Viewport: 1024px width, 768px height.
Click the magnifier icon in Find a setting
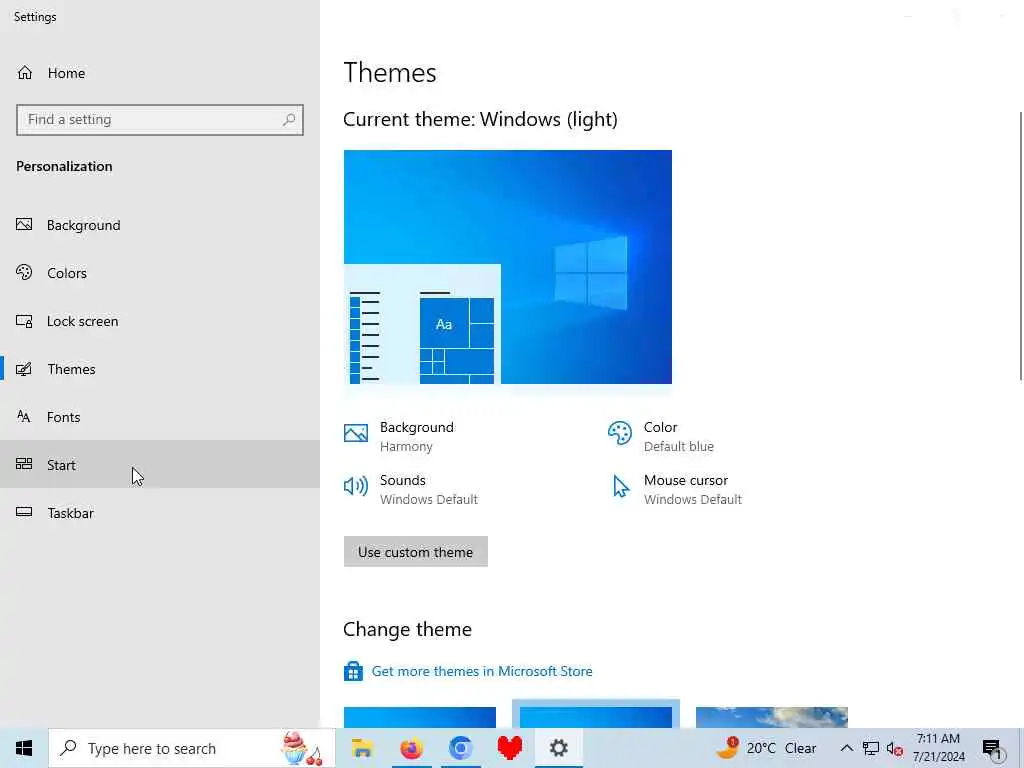(289, 120)
